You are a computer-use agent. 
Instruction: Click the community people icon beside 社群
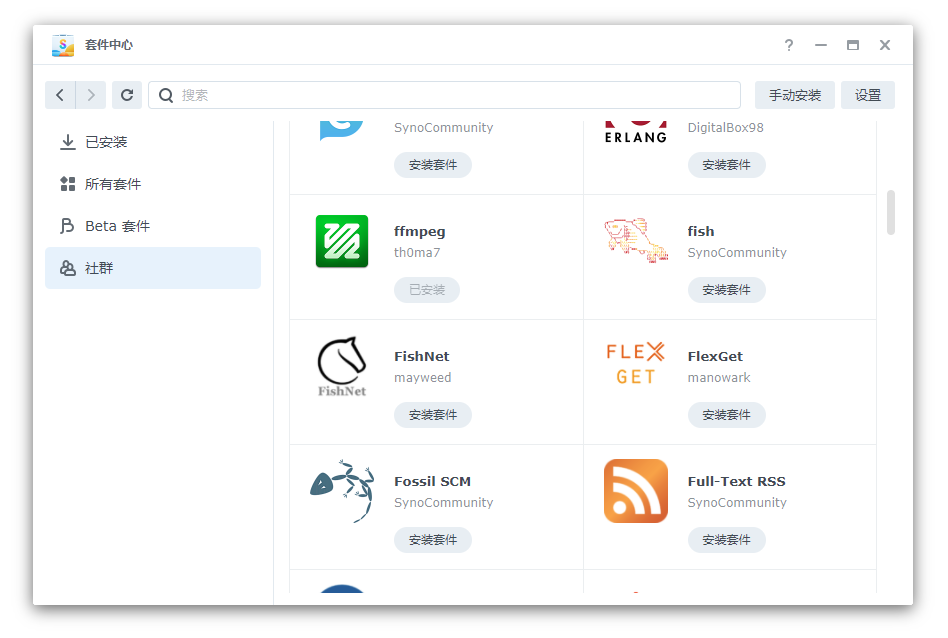tap(68, 268)
